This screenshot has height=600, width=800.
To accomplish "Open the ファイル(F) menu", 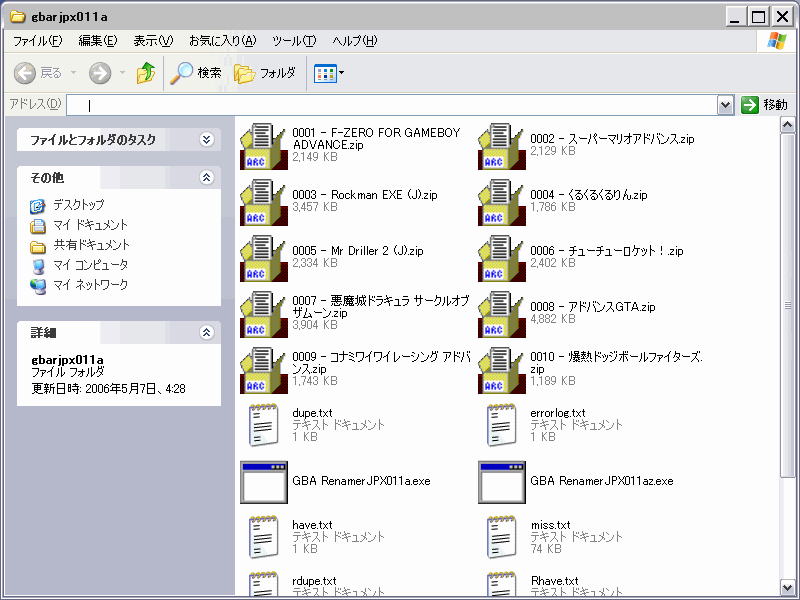I will 37,41.
